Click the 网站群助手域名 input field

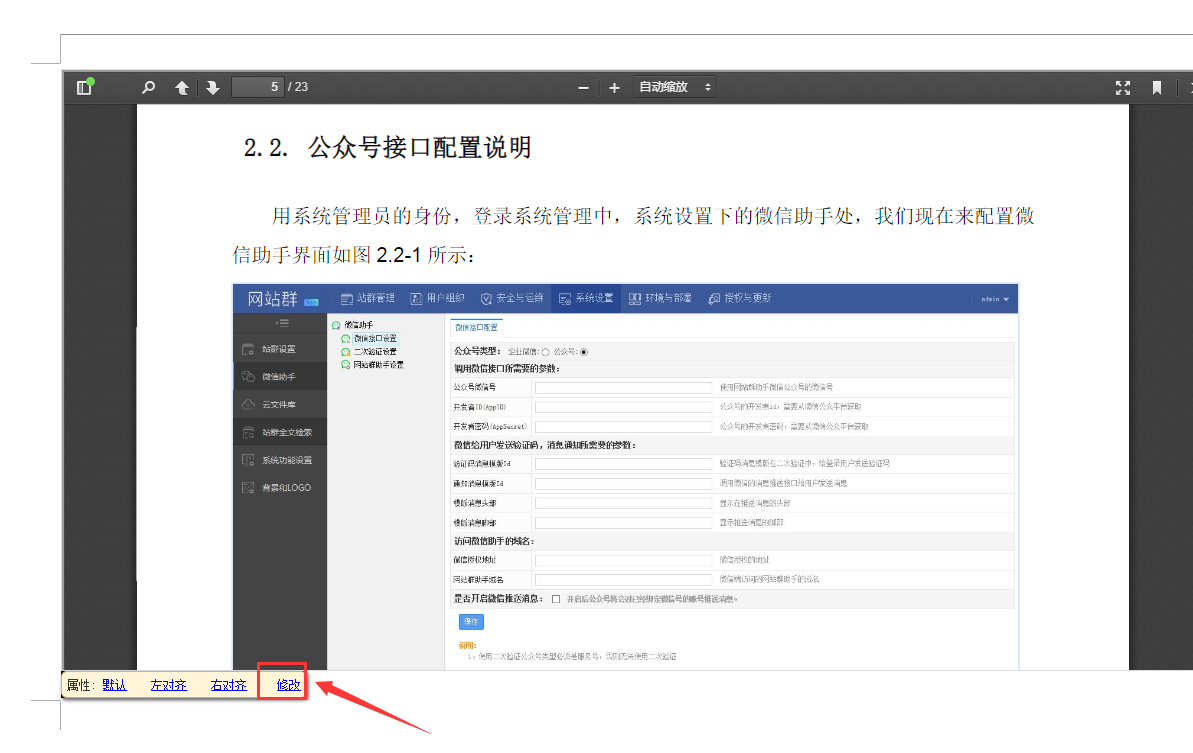[623, 580]
